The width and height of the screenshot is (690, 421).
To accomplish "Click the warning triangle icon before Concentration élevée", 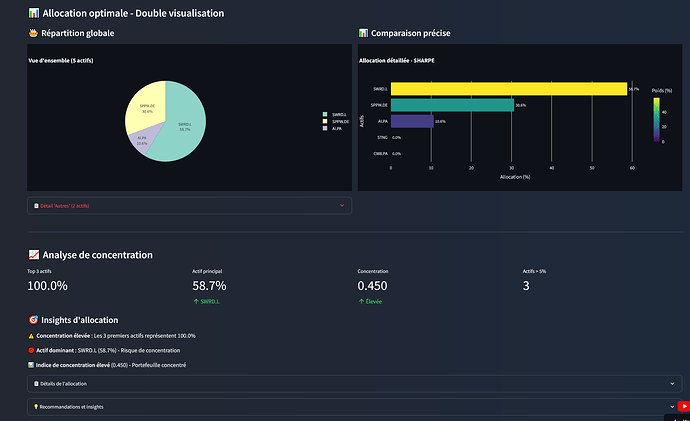I will [30, 335].
